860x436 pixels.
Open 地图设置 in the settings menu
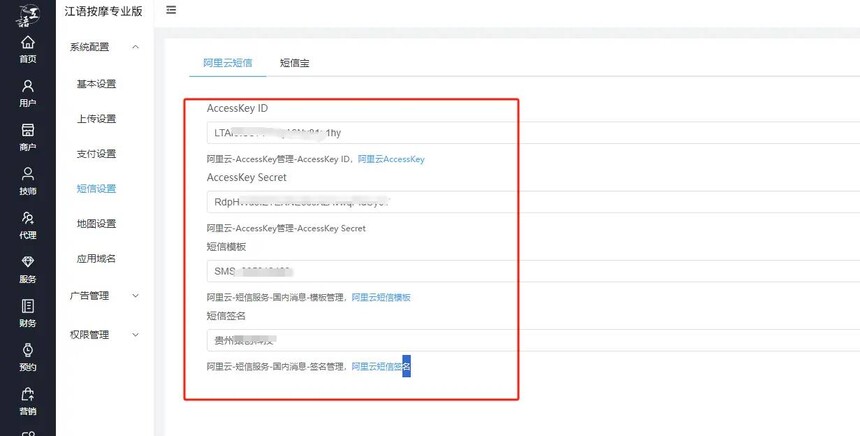point(96,224)
